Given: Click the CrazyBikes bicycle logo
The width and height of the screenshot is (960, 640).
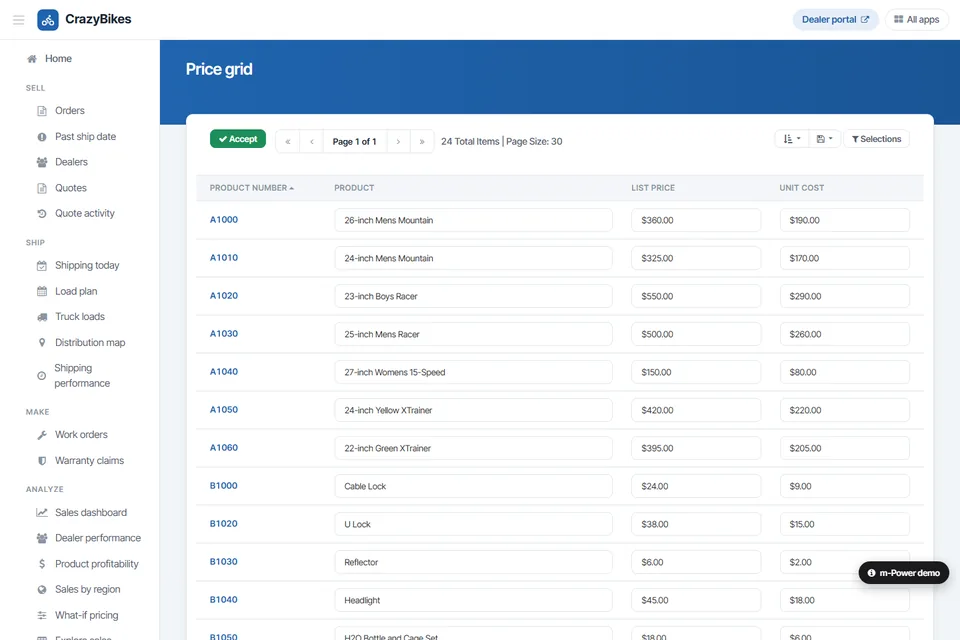Looking at the screenshot, I should click(48, 20).
